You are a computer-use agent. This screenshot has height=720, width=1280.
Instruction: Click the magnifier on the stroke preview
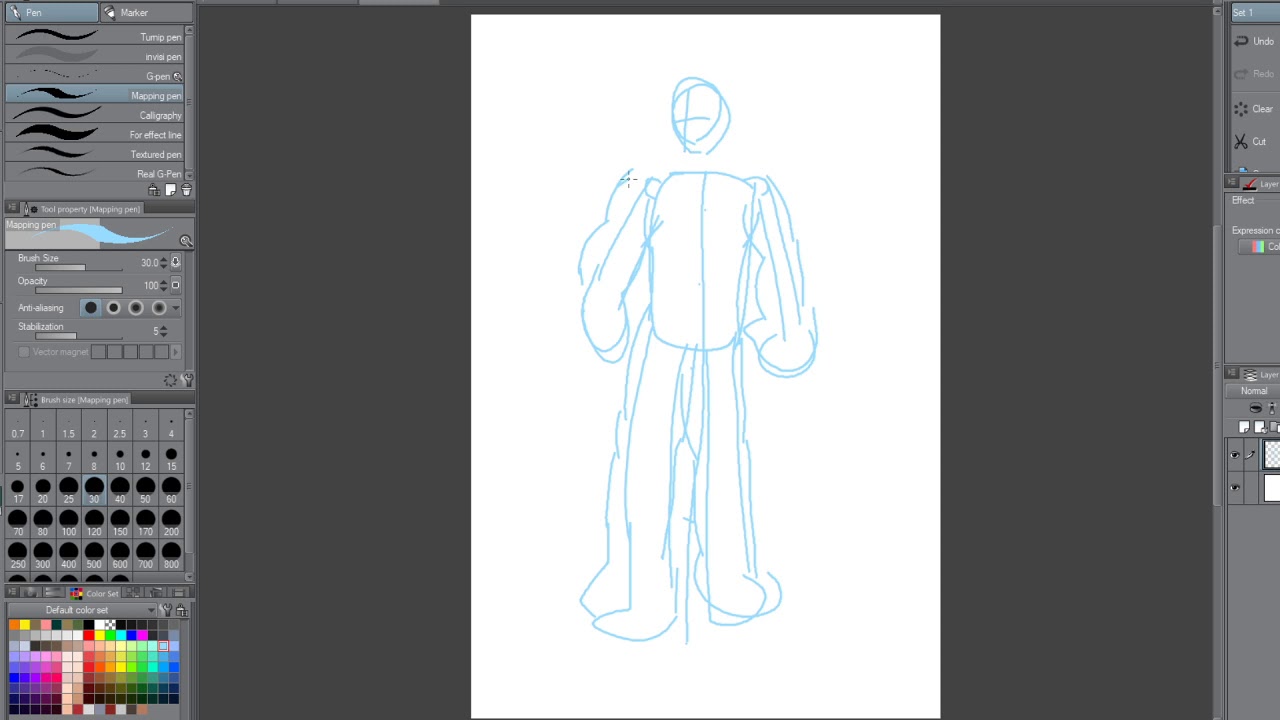pos(185,241)
